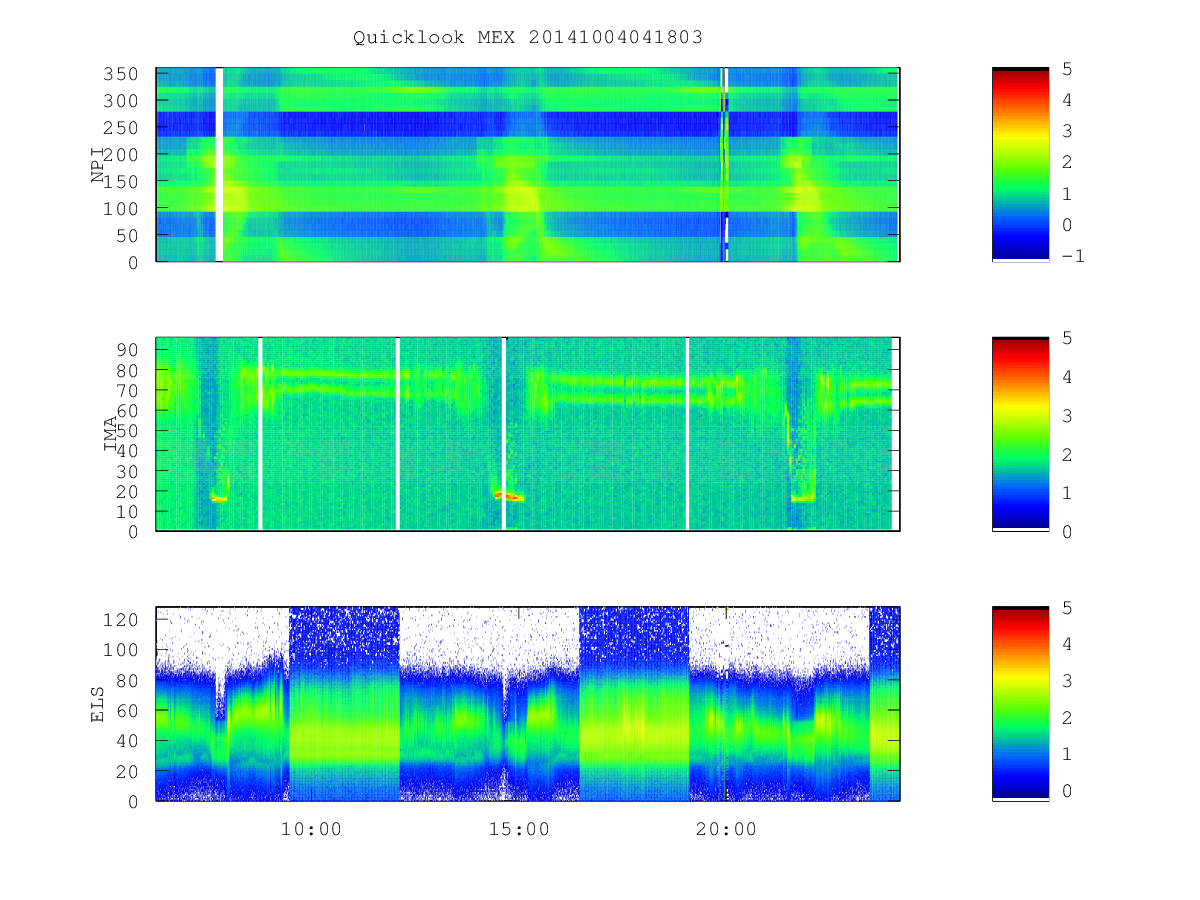Click the plot title Quicklook MEX 20141004041803
Image resolution: width=1200 pixels, height=900 pixels.
click(x=528, y=37)
